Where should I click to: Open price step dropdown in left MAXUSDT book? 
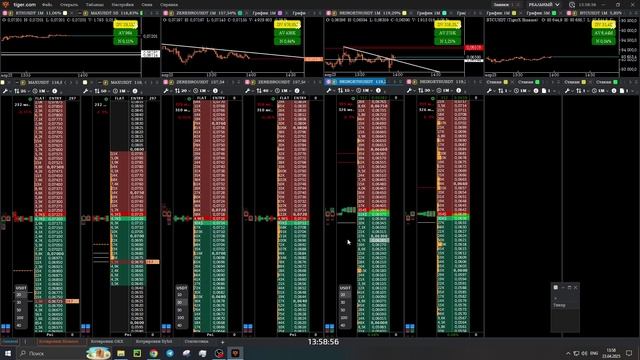21,91
